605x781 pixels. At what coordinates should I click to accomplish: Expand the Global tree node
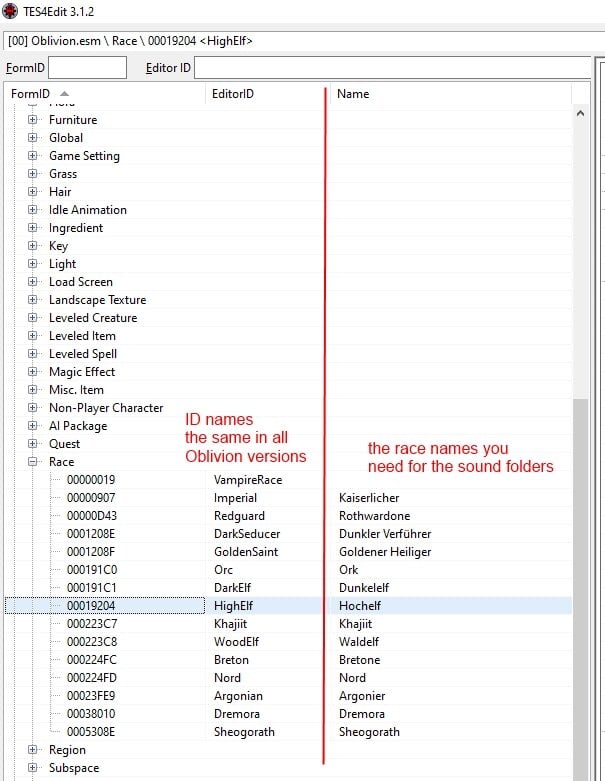[32, 137]
